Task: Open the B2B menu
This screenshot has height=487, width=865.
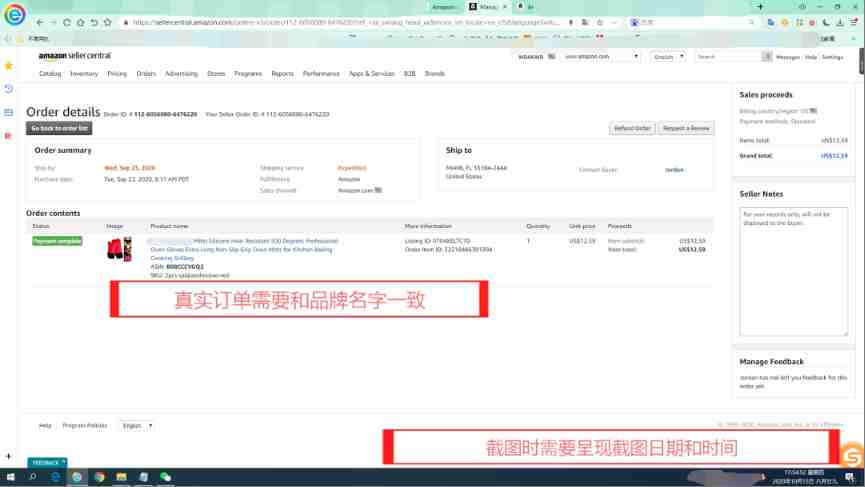Action: coord(409,73)
